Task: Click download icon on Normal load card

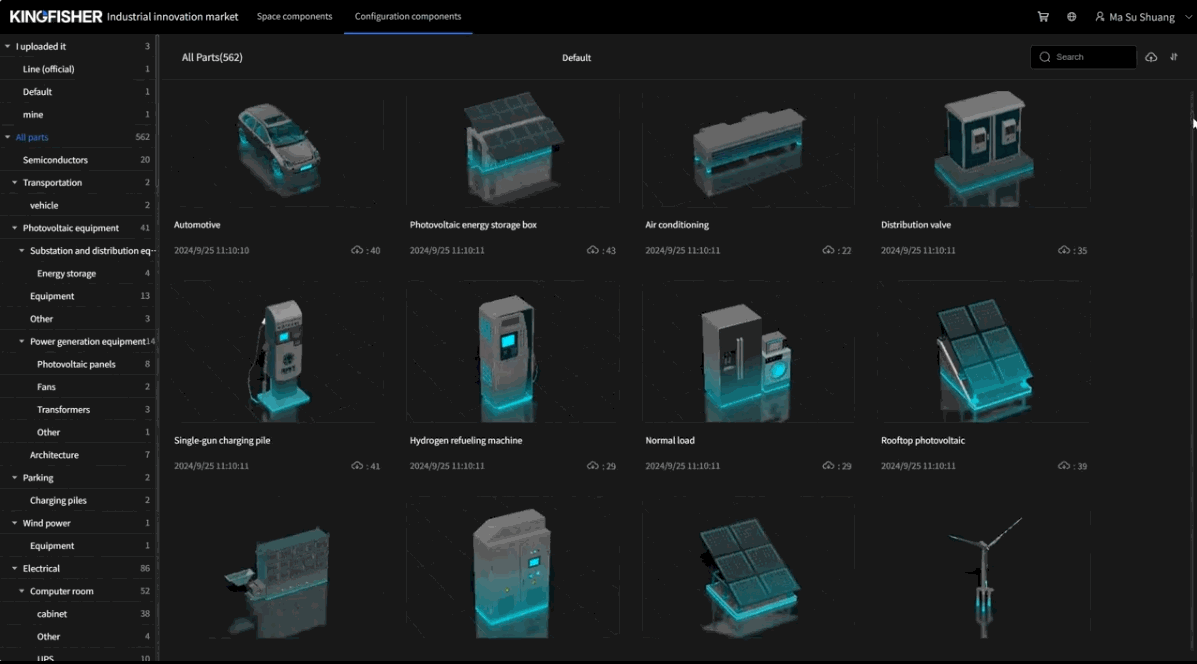Action: pos(828,466)
